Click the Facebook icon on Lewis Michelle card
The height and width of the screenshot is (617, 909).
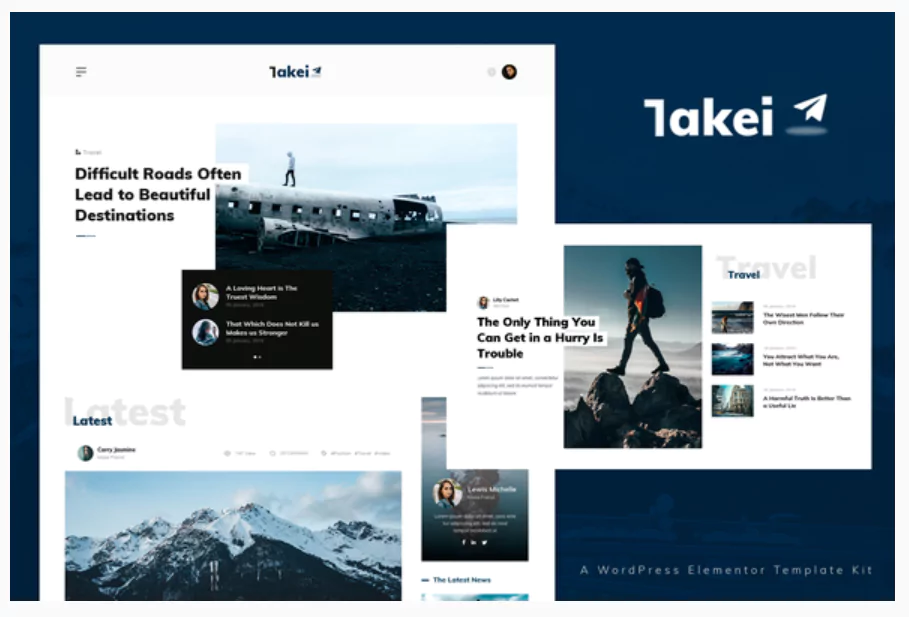click(x=463, y=542)
